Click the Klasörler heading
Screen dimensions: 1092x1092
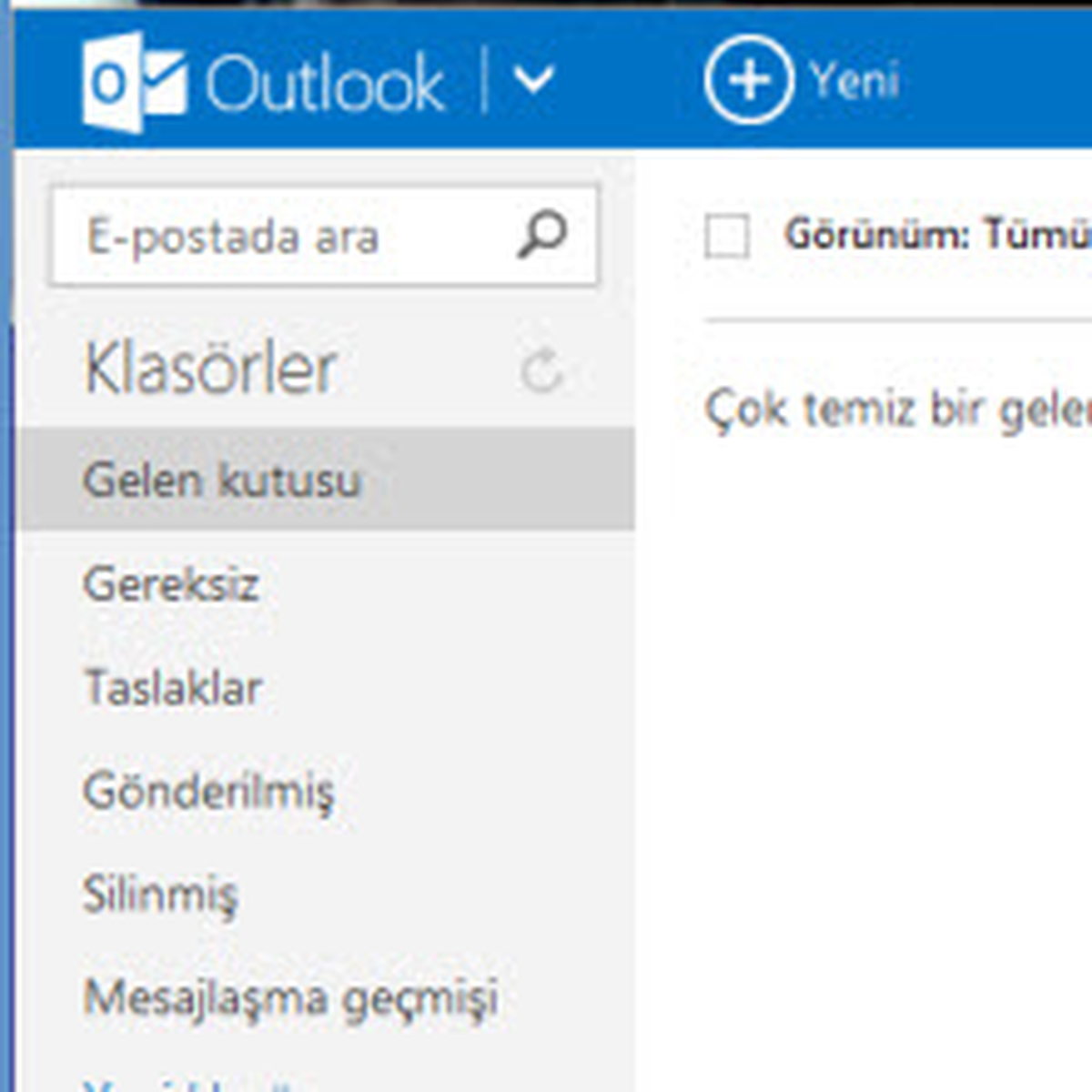coord(210,369)
